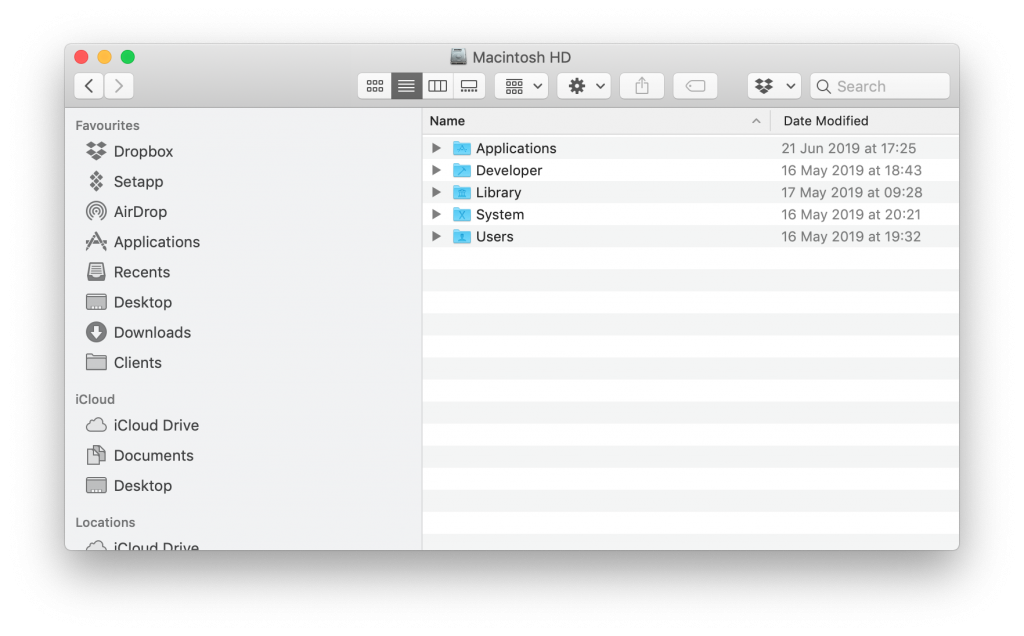
Task: Open Setapp in the sidebar
Action: 138,182
